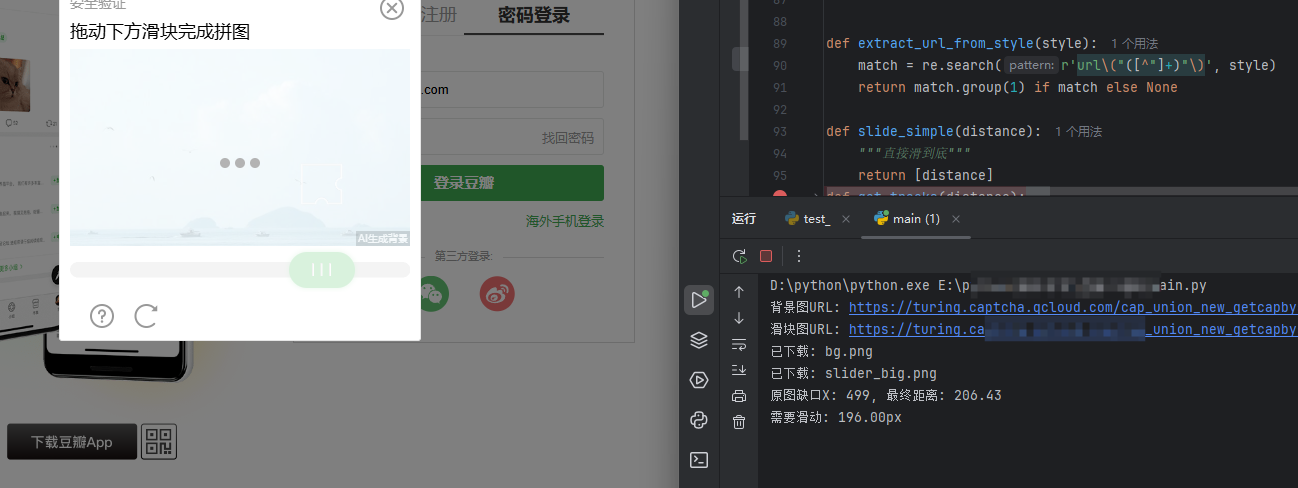Click '1 个用法' hint after slide_simple
The image size is (1298, 488).
point(1078,131)
